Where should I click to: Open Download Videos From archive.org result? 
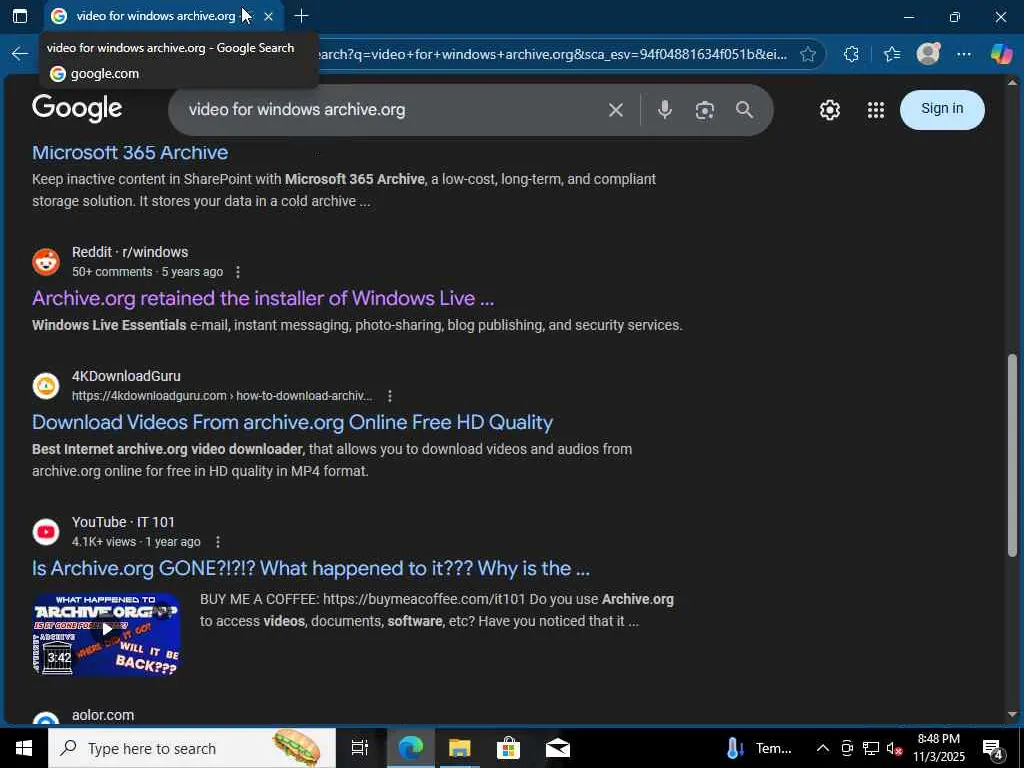pos(292,423)
